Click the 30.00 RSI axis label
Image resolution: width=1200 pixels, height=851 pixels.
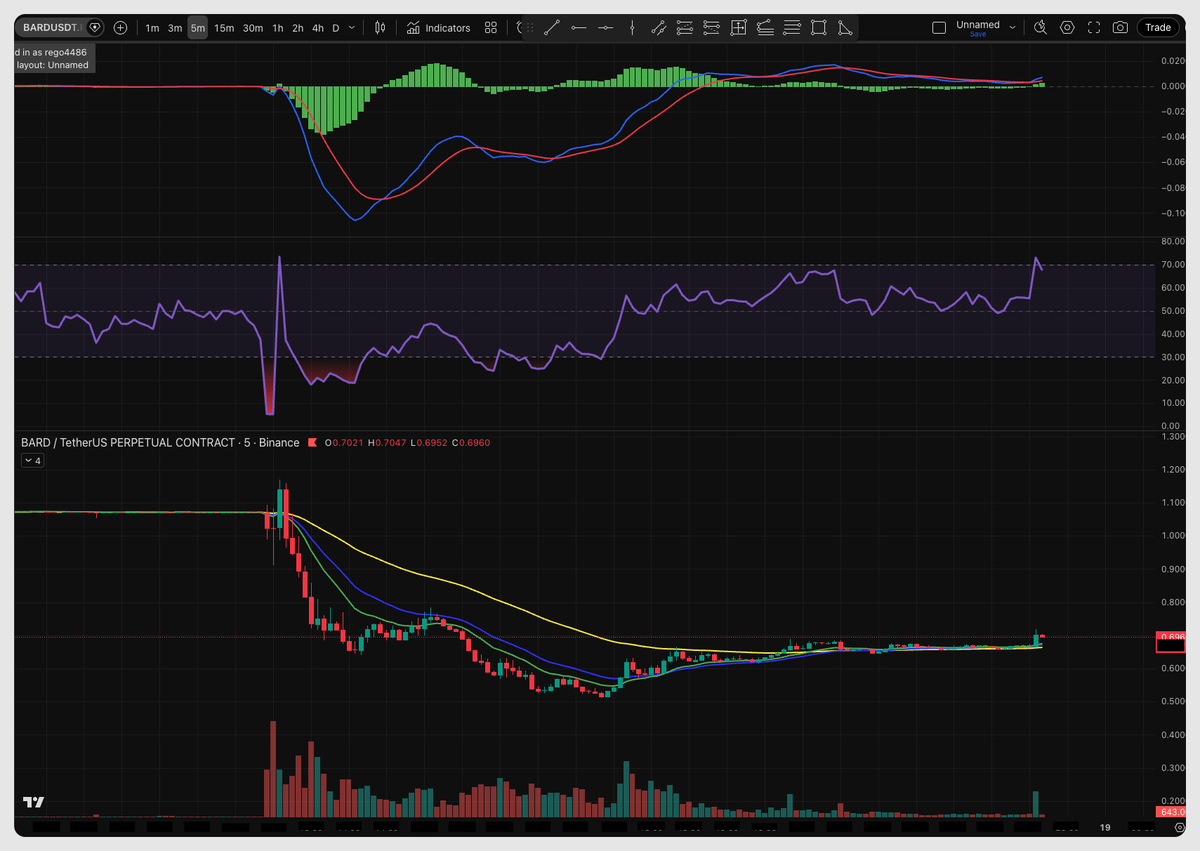coord(1172,357)
